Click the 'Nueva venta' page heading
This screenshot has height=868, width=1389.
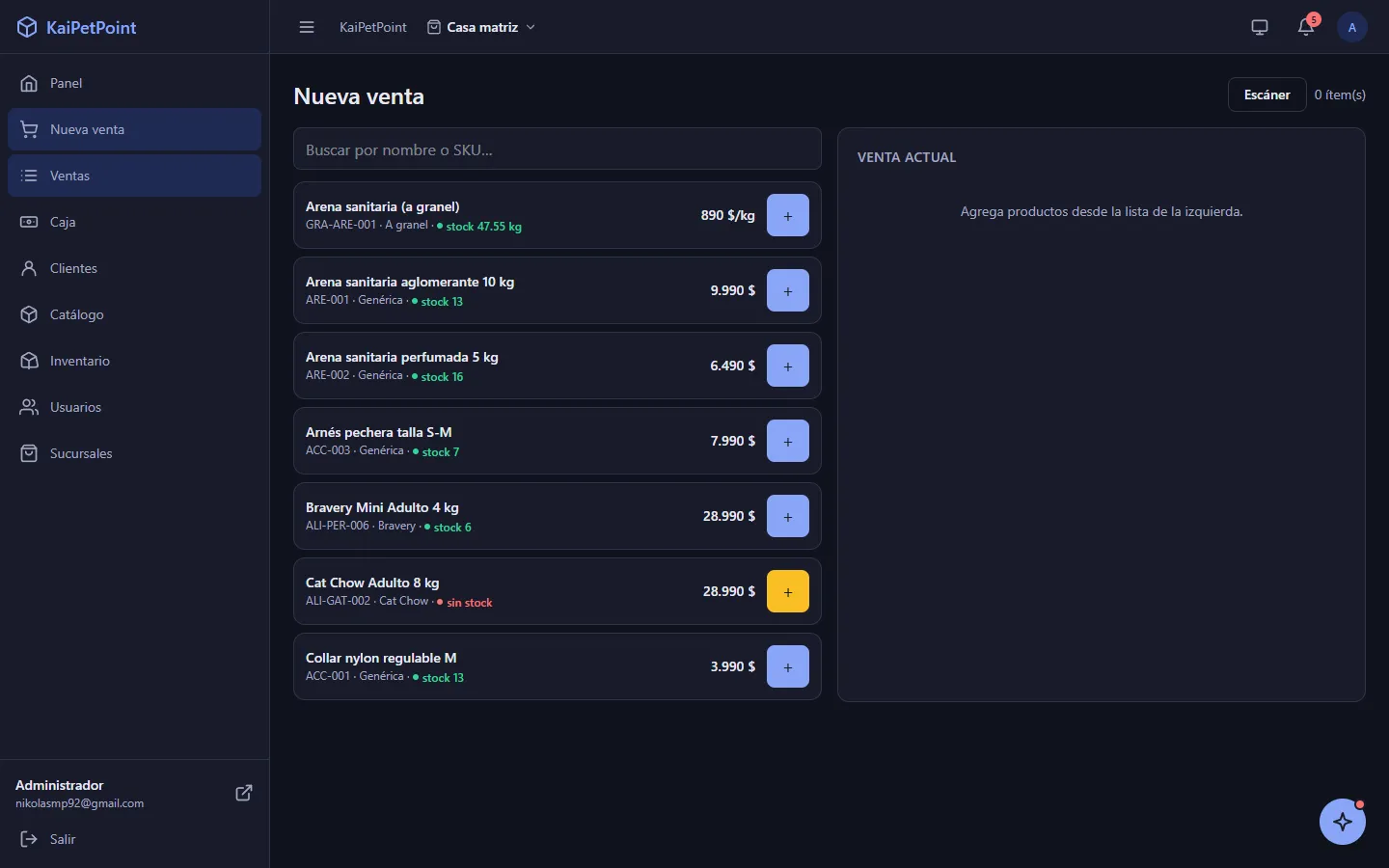click(359, 96)
